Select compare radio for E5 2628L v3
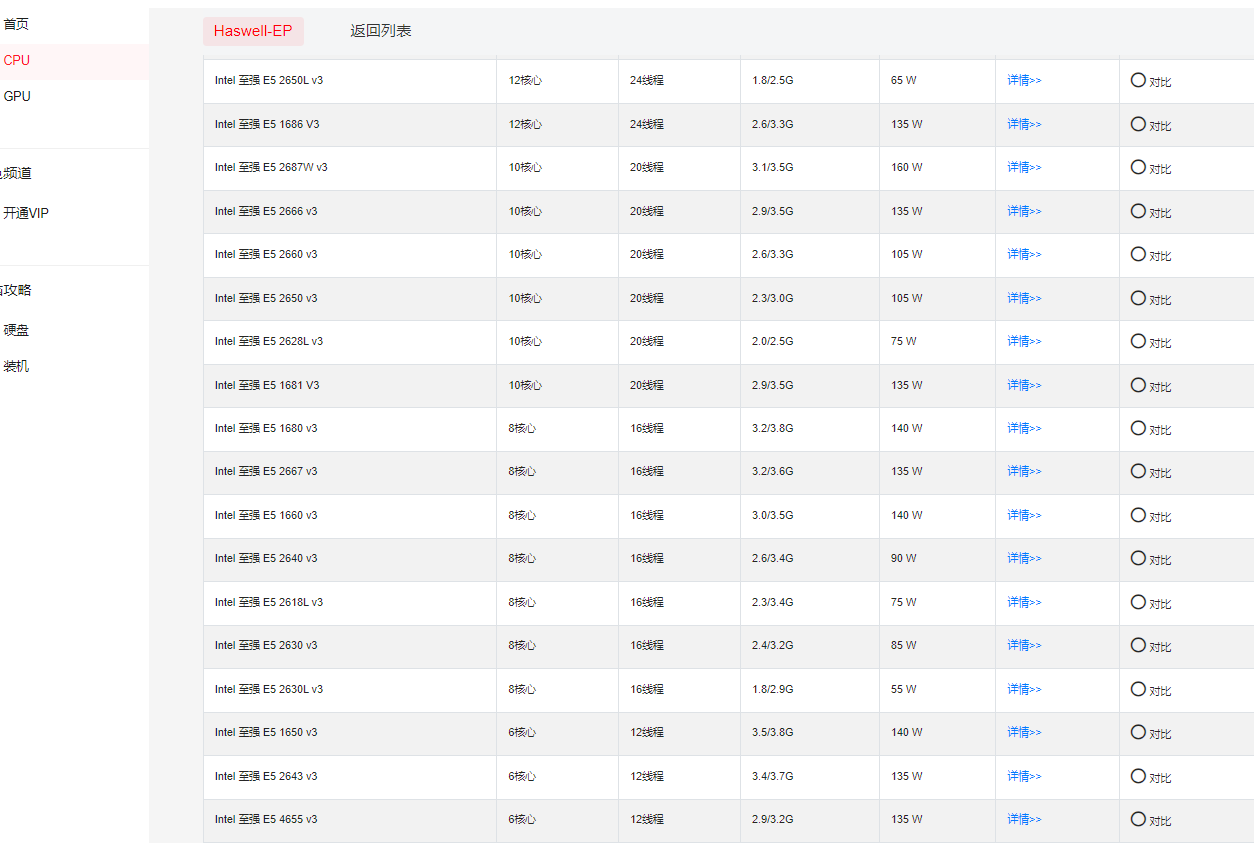Screen dimensions: 1254x843 [1138, 341]
